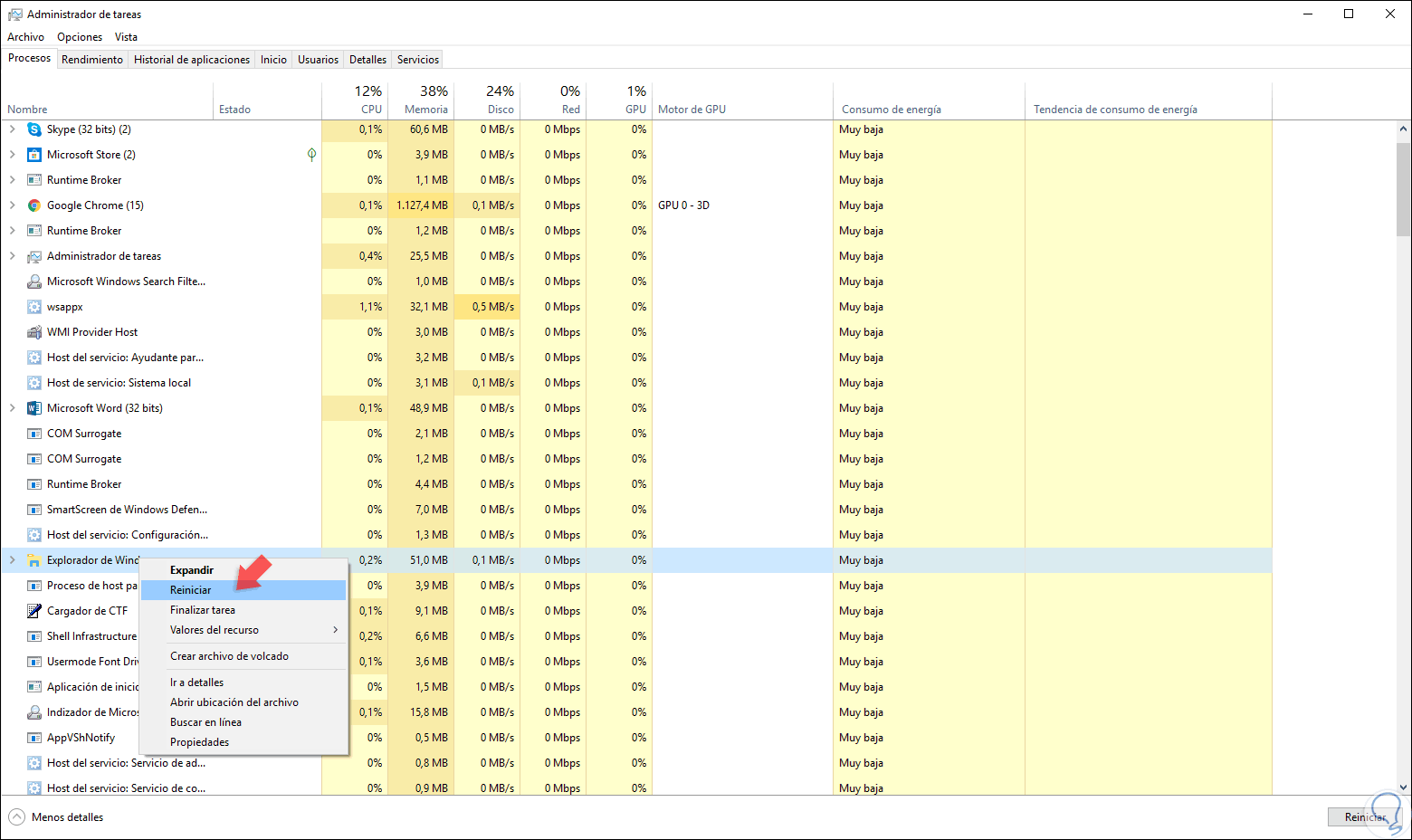Click the Proceso de host icon
The width and height of the screenshot is (1412, 840).
(34, 586)
